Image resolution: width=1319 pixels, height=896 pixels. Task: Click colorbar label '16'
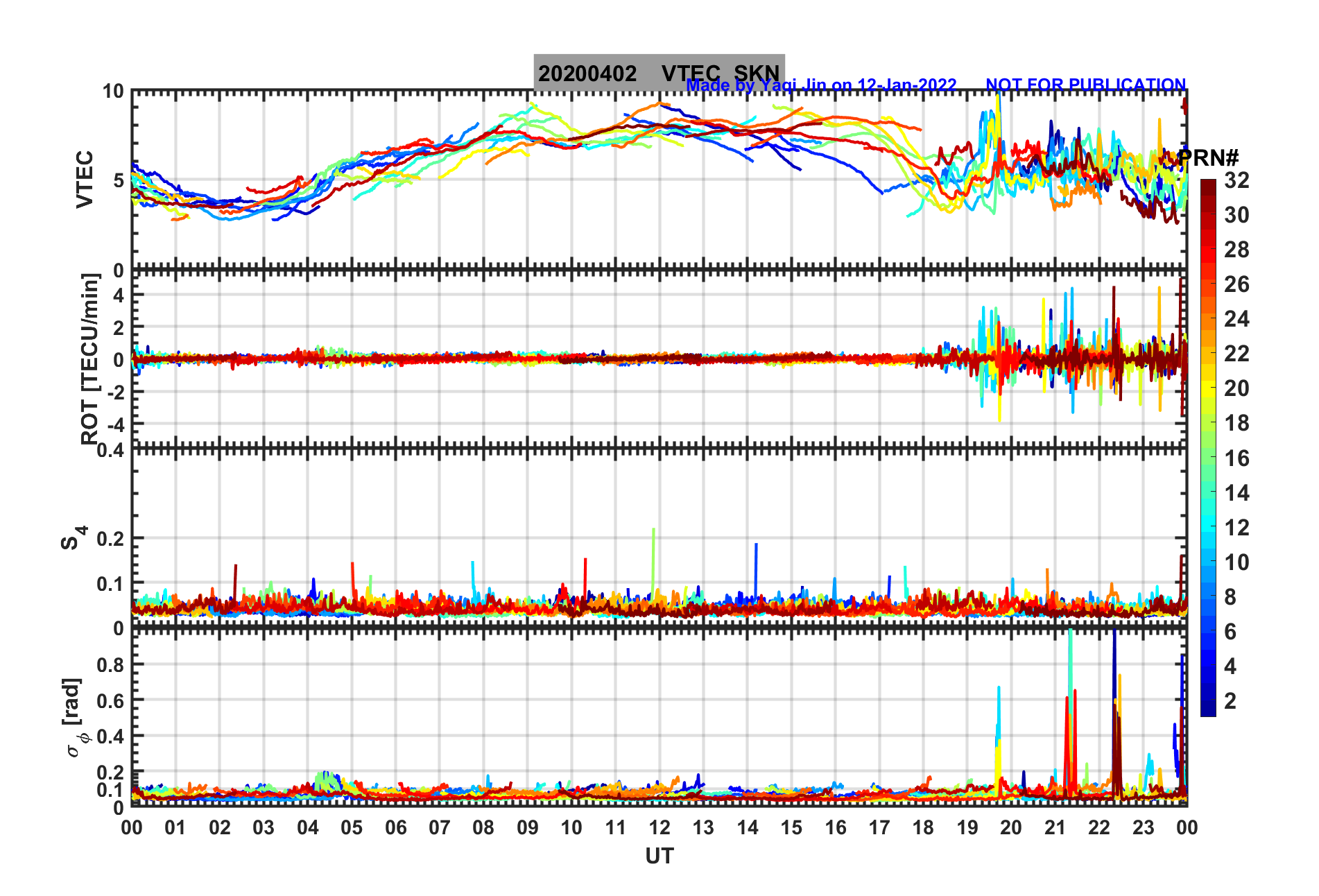click(1236, 458)
